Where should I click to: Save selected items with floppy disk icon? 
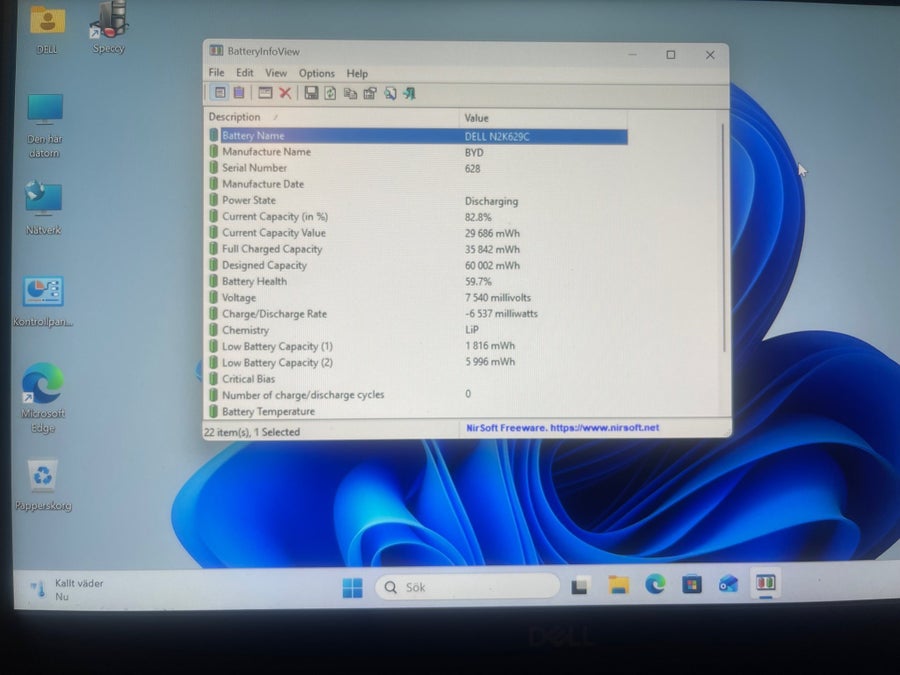click(311, 93)
